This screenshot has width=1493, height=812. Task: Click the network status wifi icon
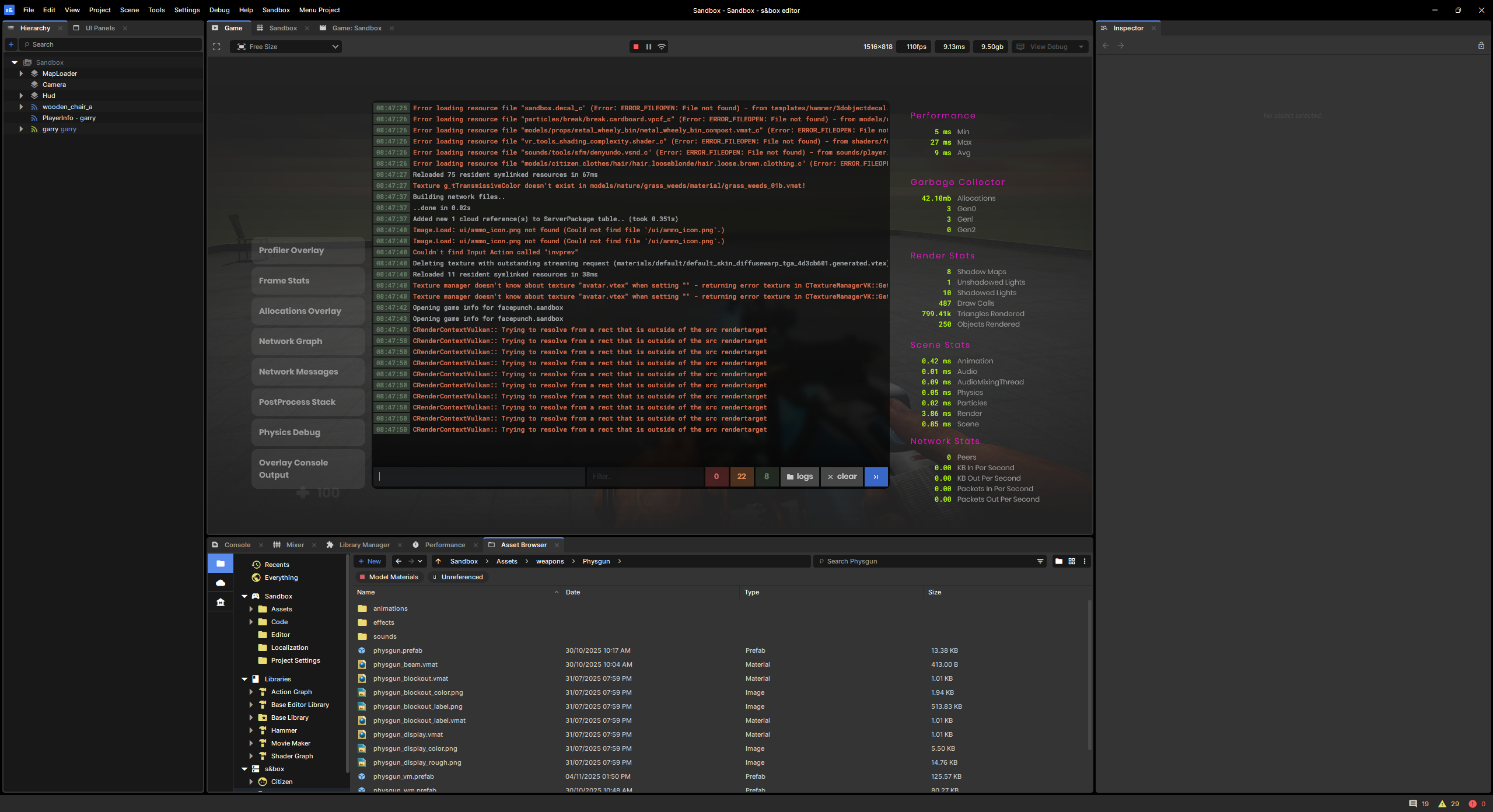(x=662, y=47)
